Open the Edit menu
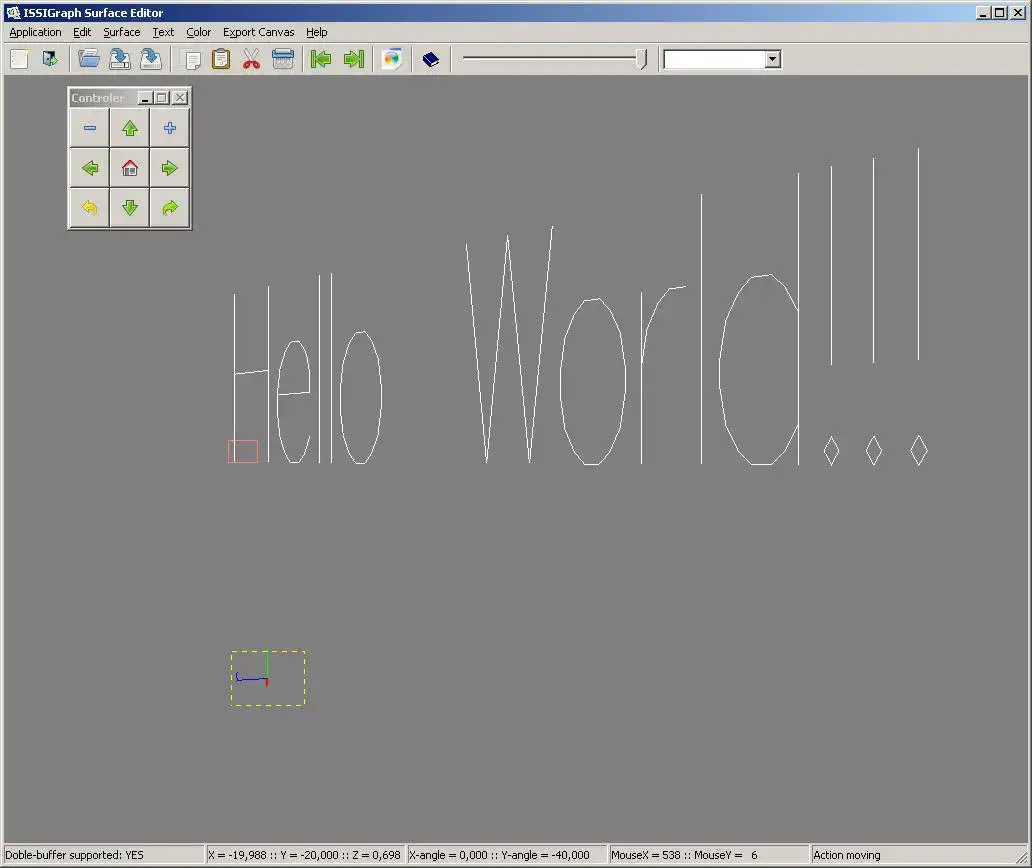 82,32
